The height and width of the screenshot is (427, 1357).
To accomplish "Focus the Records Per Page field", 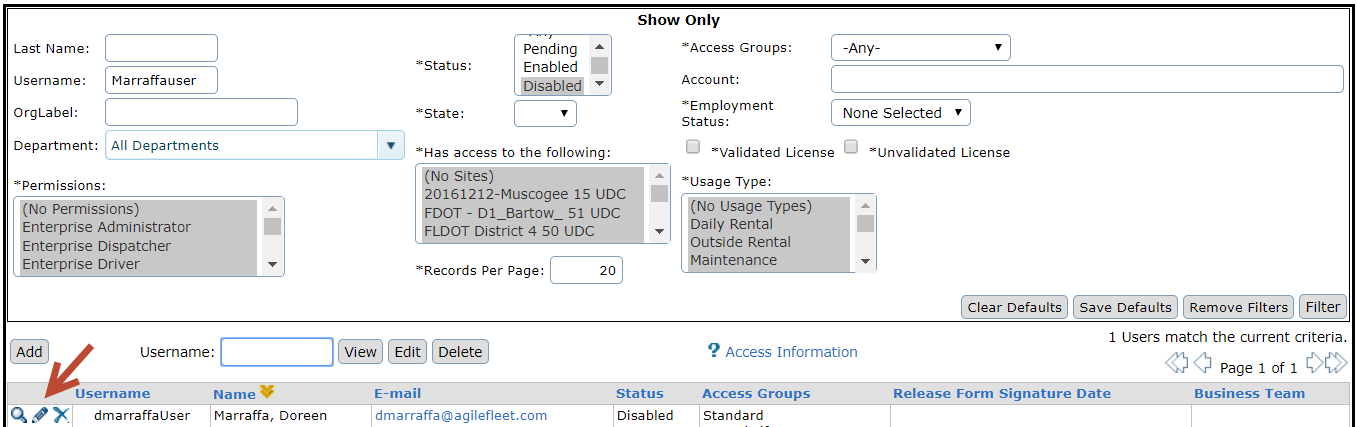I will coord(586,270).
